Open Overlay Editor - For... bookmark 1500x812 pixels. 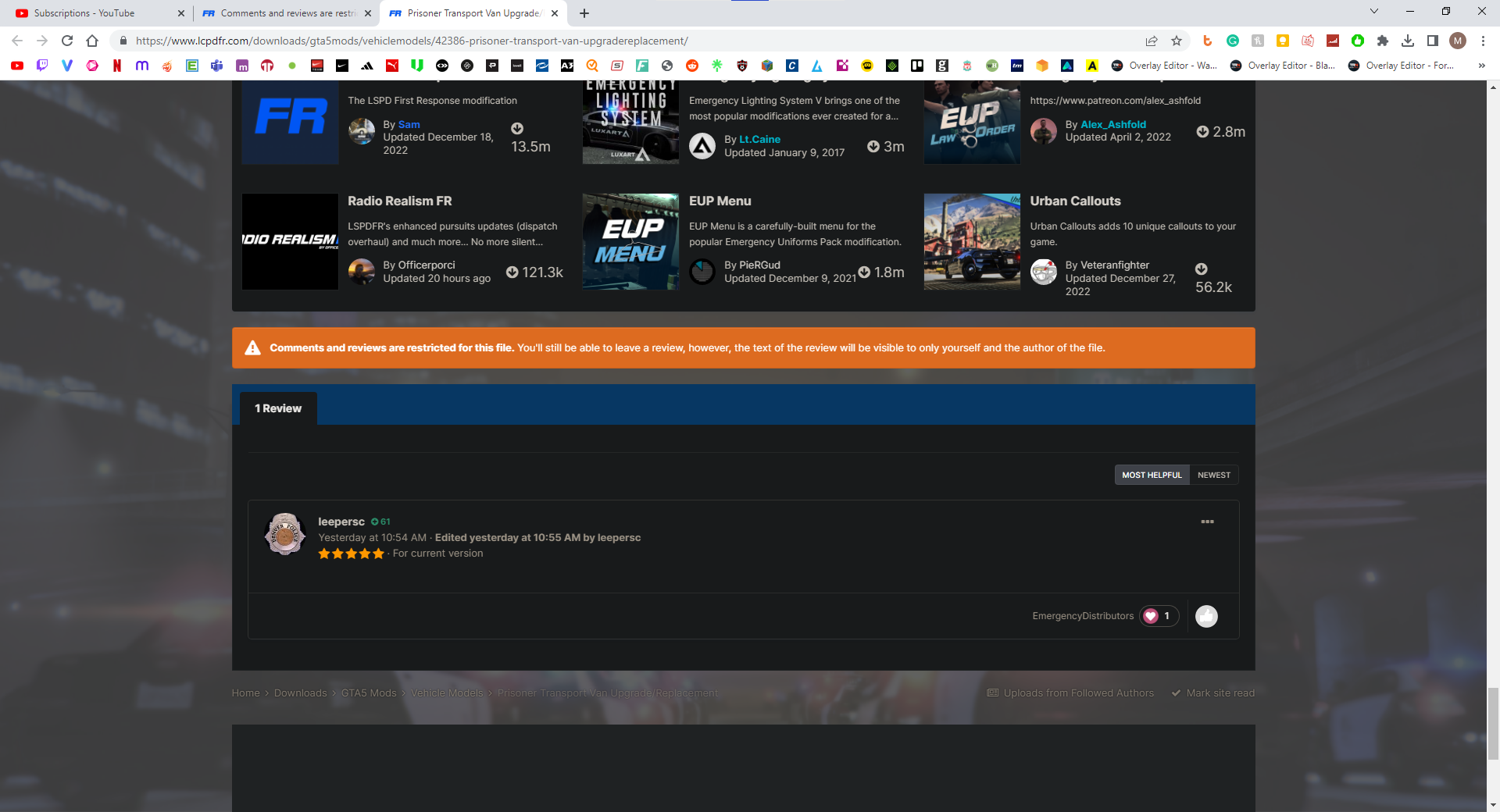coord(1401,66)
